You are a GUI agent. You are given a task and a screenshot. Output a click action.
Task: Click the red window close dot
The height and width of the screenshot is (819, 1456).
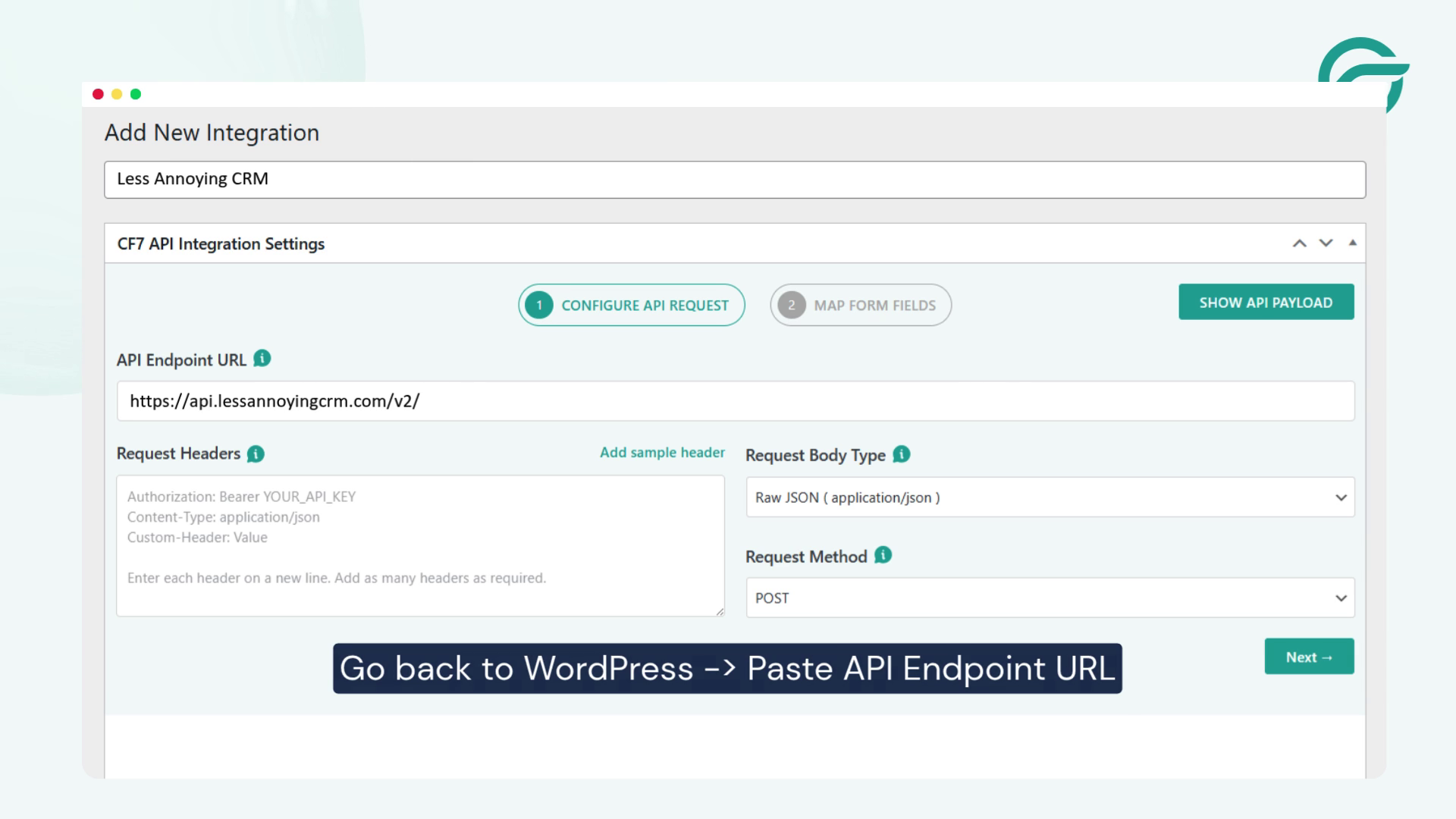(x=98, y=94)
